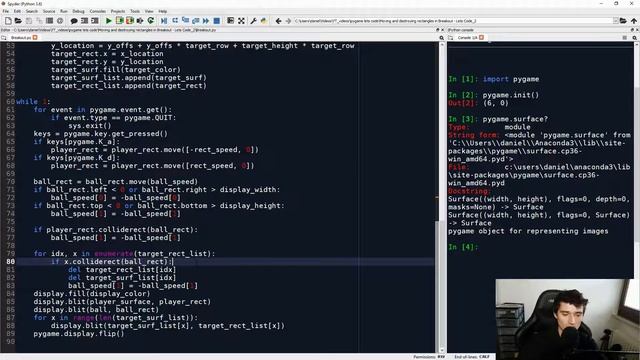Screen dimensions: 640x360
Task: Expand the working directory dropdown
Action: coord(616,21)
